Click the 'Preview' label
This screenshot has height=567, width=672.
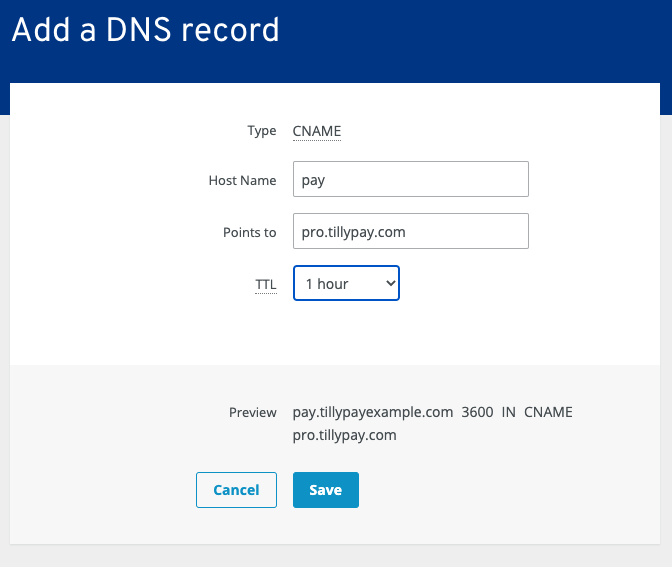pyautogui.click(x=252, y=412)
